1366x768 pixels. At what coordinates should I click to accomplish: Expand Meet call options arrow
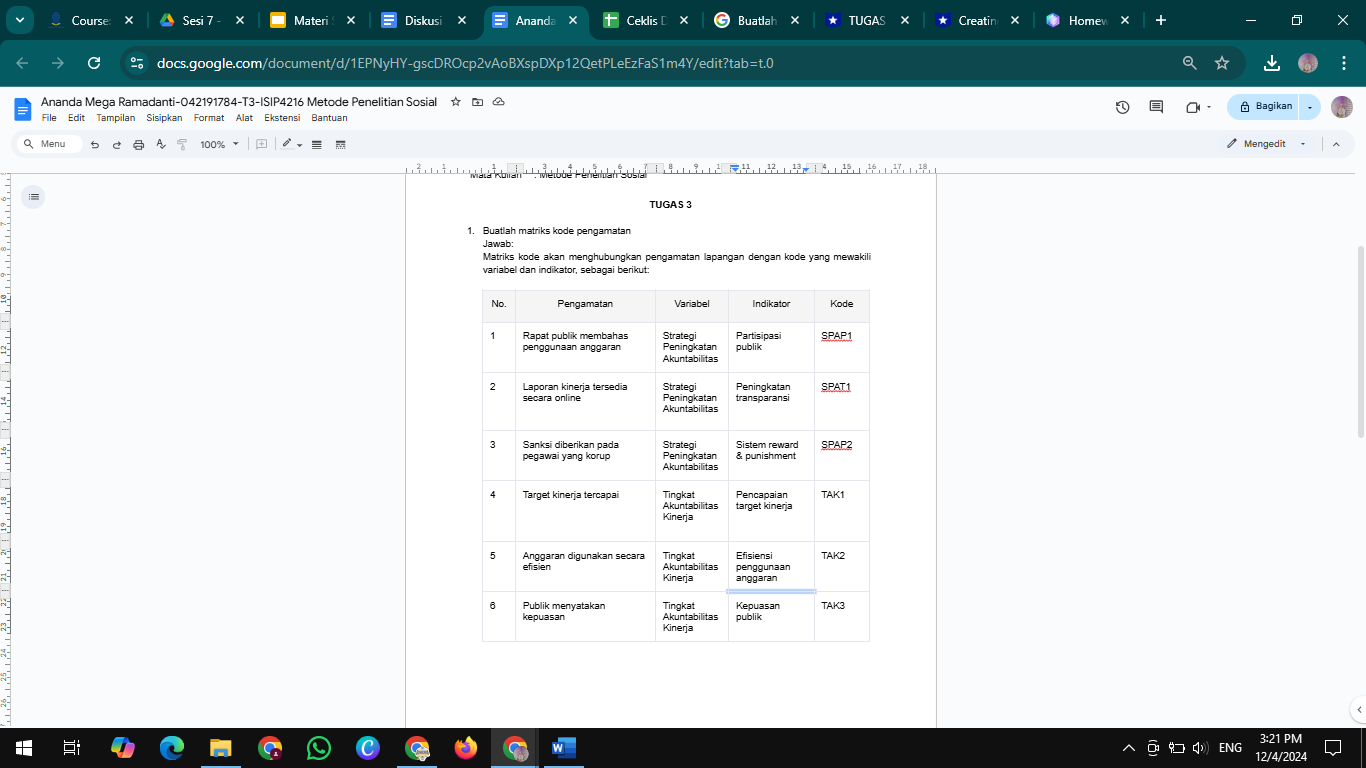click(1209, 107)
